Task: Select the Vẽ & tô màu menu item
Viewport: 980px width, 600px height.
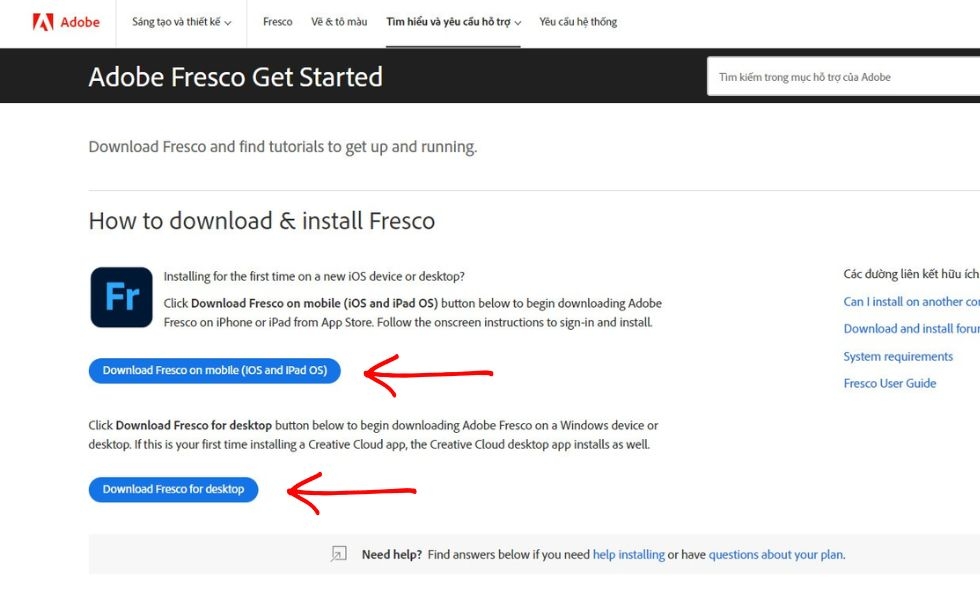Action: (x=339, y=21)
